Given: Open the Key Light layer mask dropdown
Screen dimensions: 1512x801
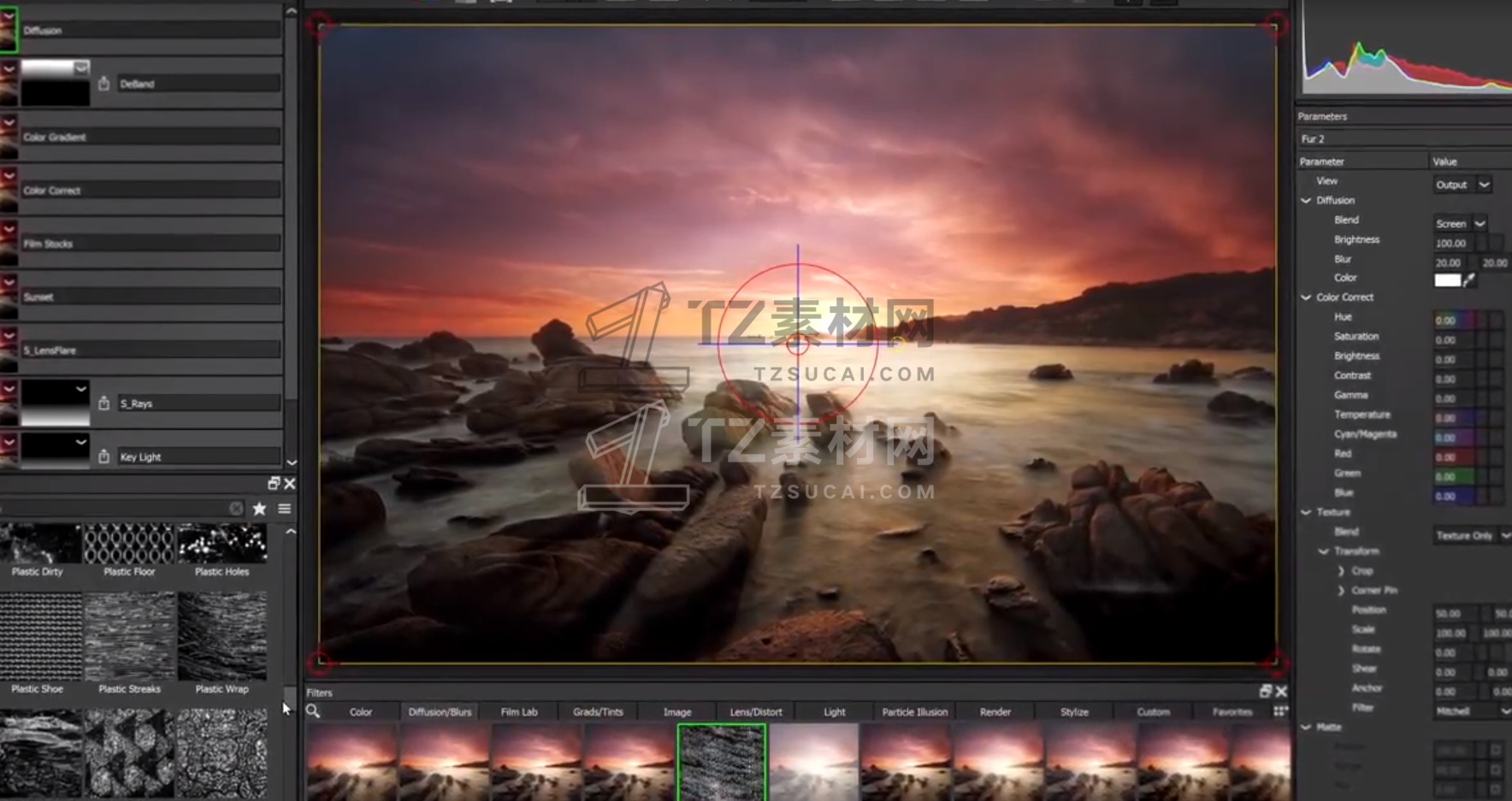Looking at the screenshot, I should click(x=81, y=442).
